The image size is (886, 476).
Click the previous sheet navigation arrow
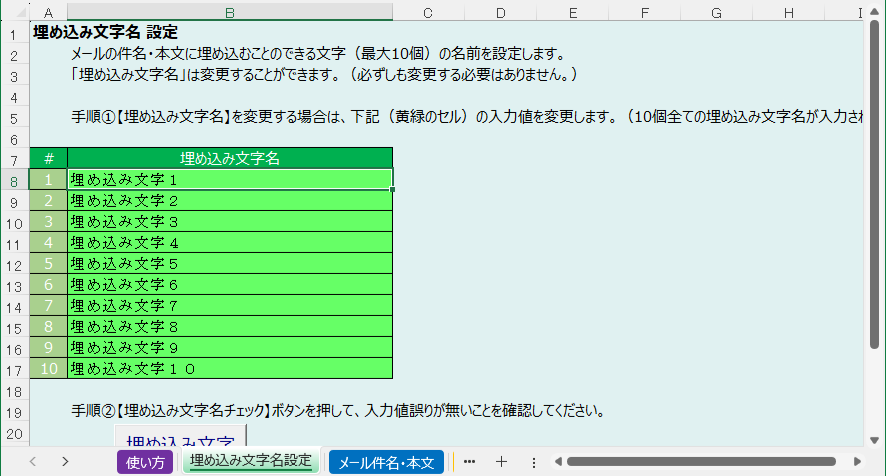point(33,462)
